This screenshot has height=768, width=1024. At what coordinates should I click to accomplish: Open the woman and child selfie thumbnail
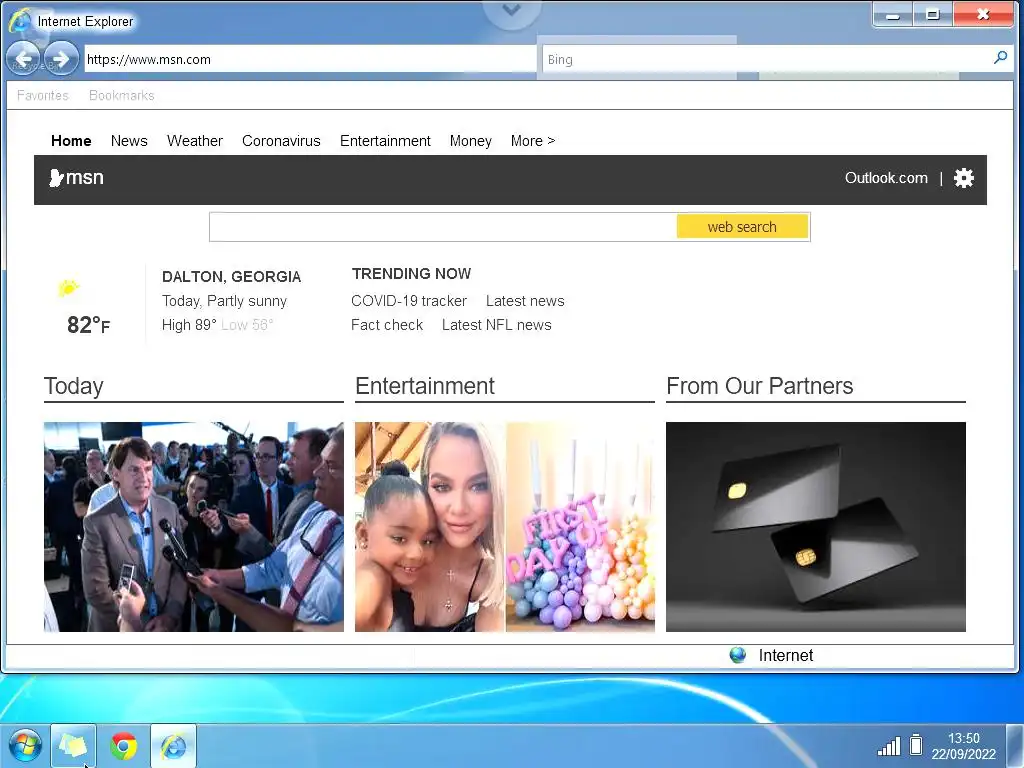(x=430, y=526)
